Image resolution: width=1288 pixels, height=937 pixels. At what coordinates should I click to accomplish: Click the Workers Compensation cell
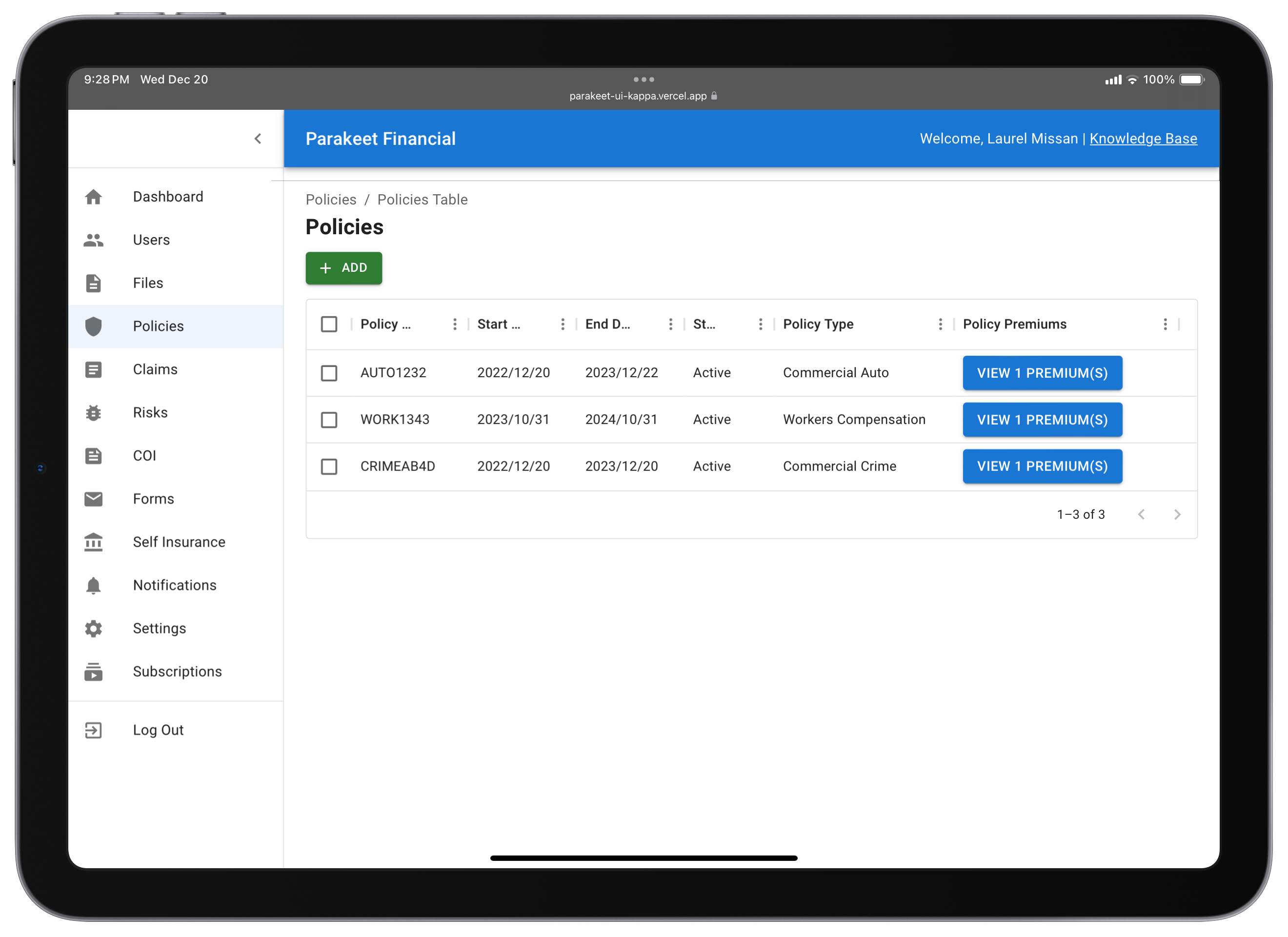coord(854,420)
